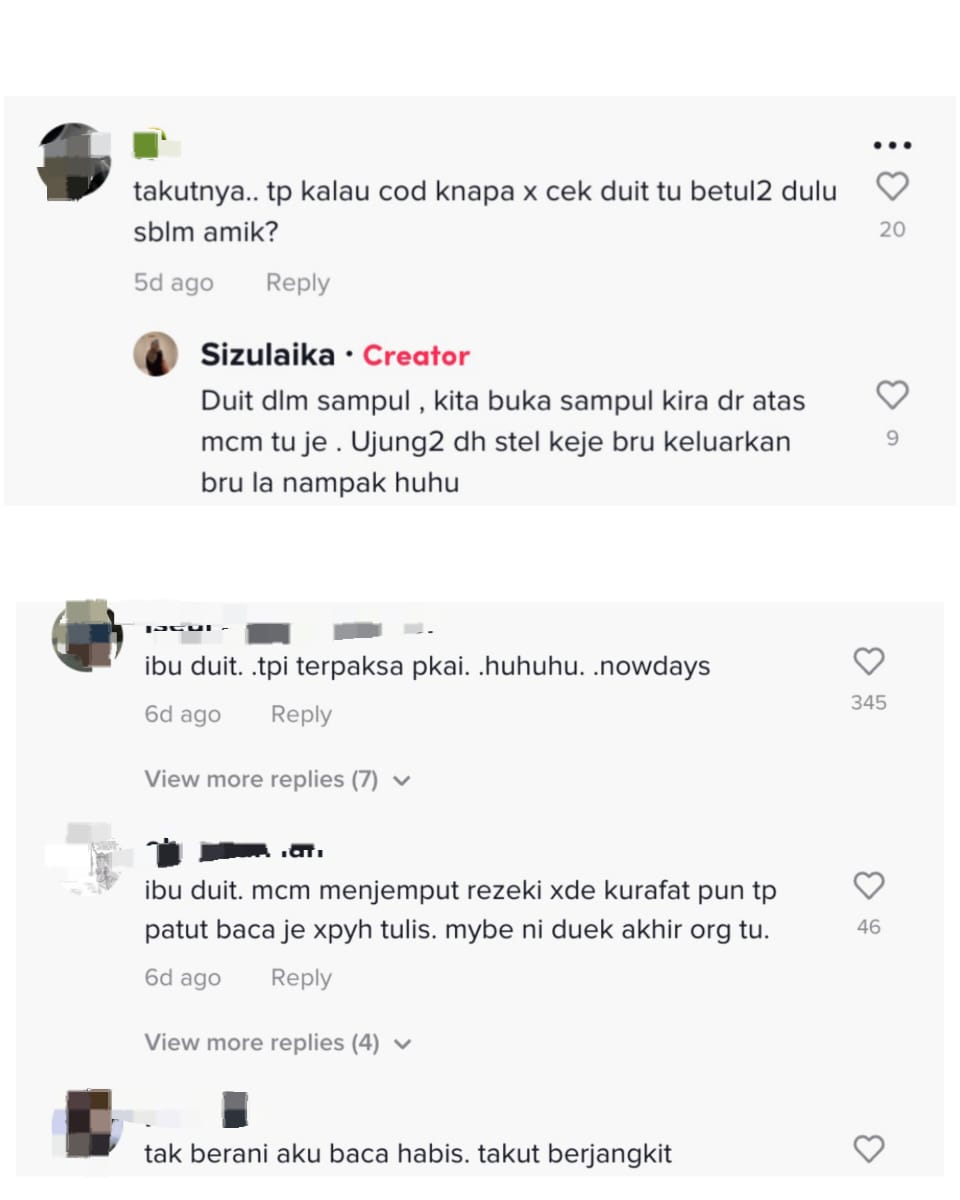
Task: Open the green first commenter username
Action: [156, 145]
